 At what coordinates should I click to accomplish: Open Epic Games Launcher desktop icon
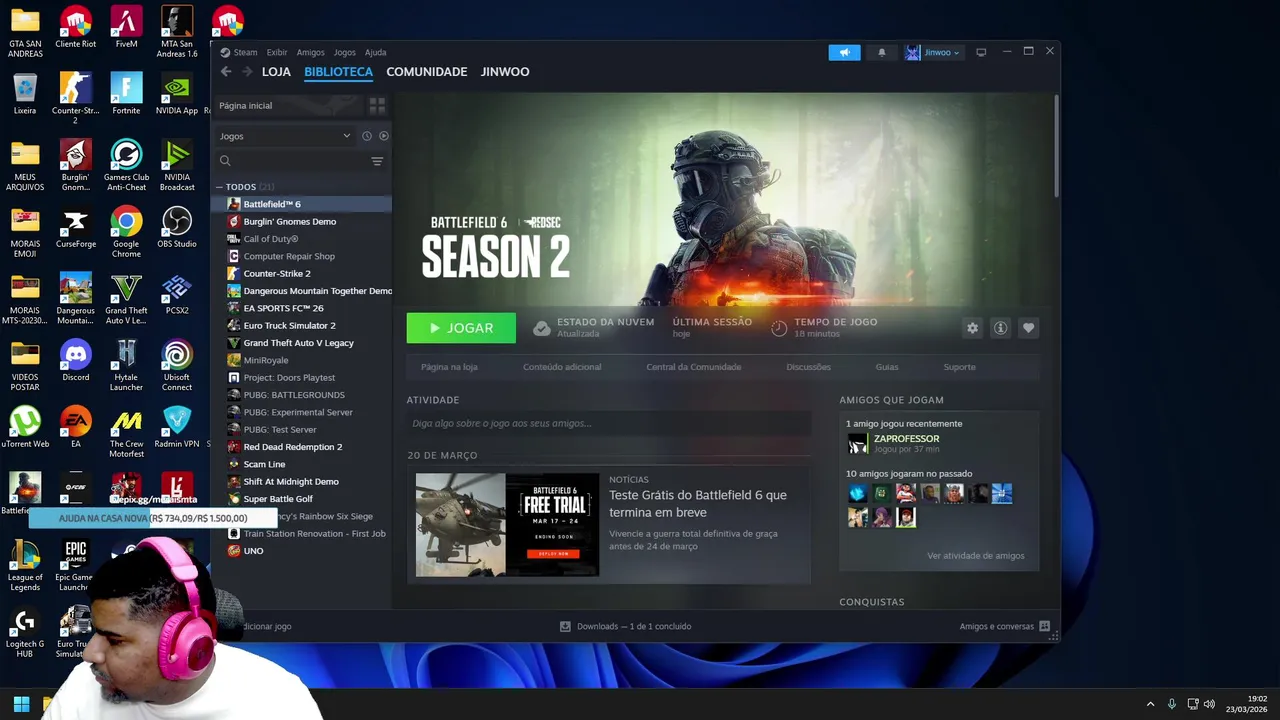click(x=76, y=566)
